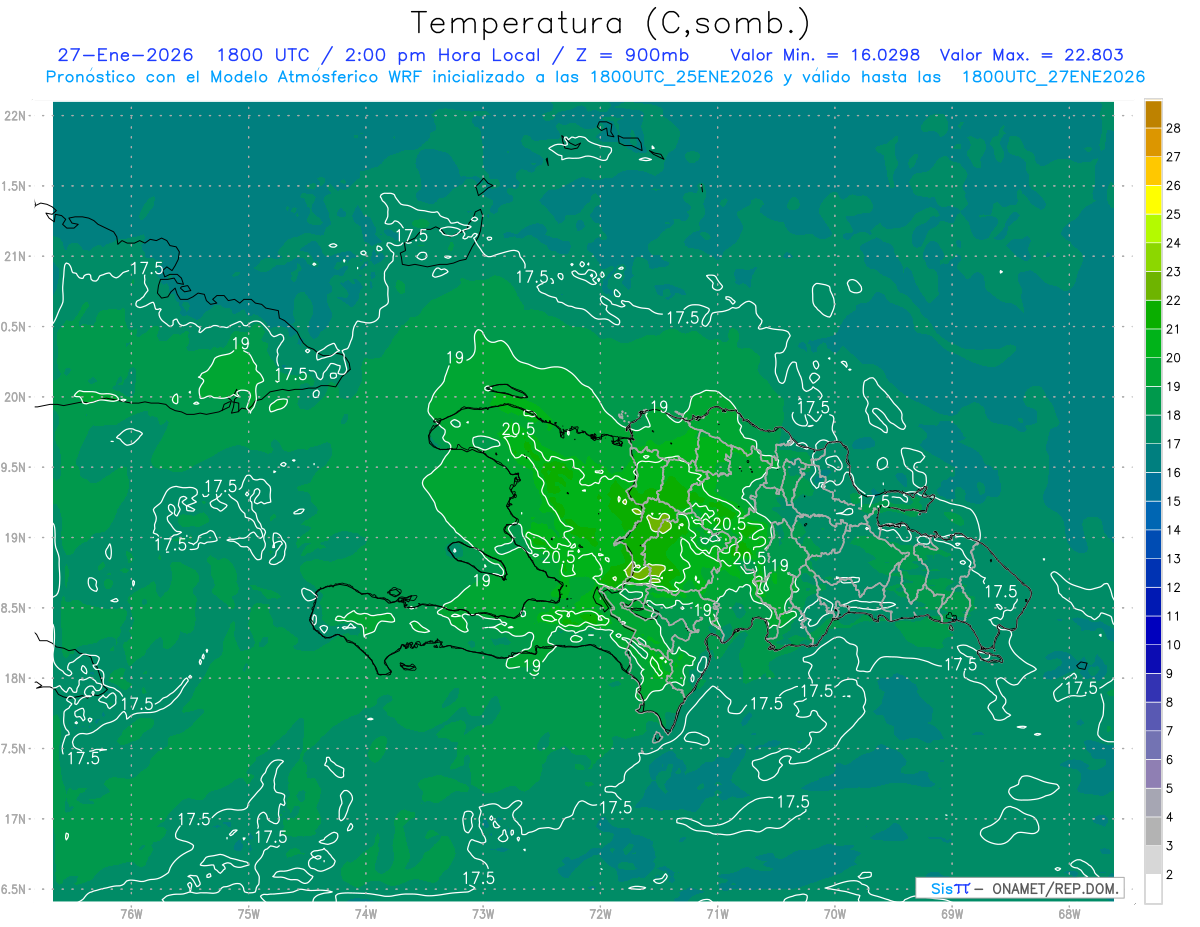Click the '70W' longitude axis label
The width and height of the screenshot is (1200, 927).
pyautogui.click(x=835, y=914)
